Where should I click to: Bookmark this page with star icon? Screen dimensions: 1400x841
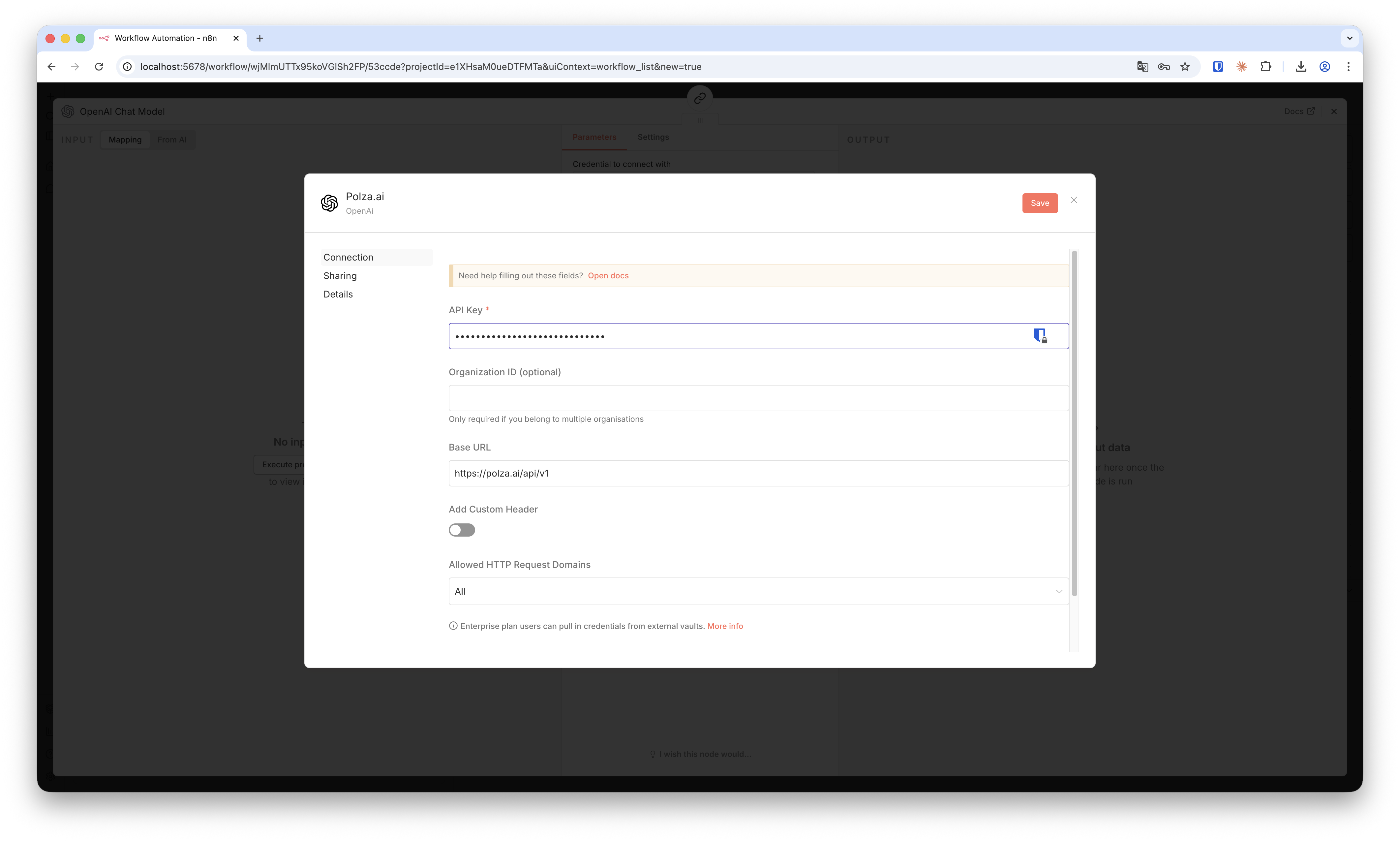click(x=1185, y=67)
